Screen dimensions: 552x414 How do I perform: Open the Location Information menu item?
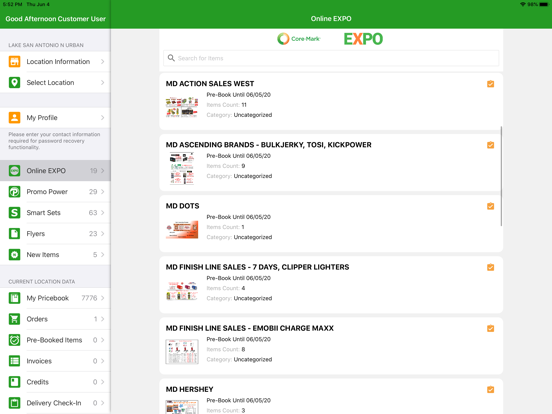point(55,62)
